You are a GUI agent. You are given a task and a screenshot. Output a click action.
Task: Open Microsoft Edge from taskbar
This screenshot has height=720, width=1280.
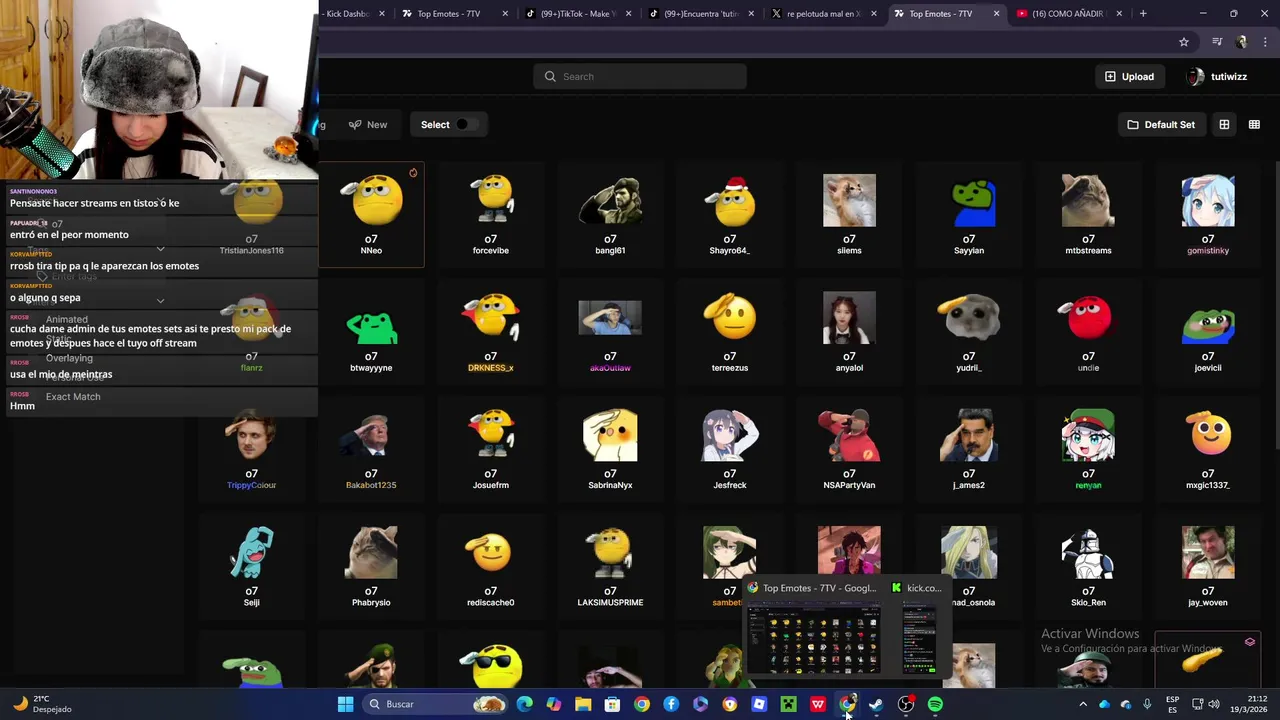(x=524, y=704)
